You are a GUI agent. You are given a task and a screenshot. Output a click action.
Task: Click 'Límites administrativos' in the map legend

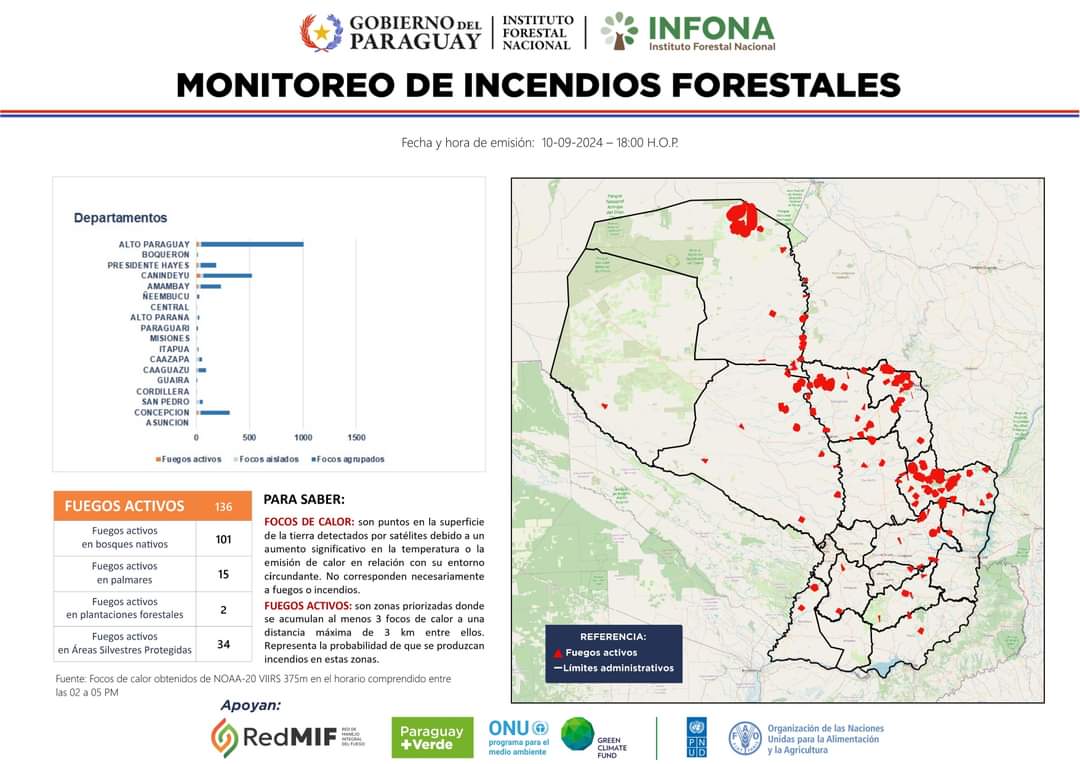tap(619, 668)
